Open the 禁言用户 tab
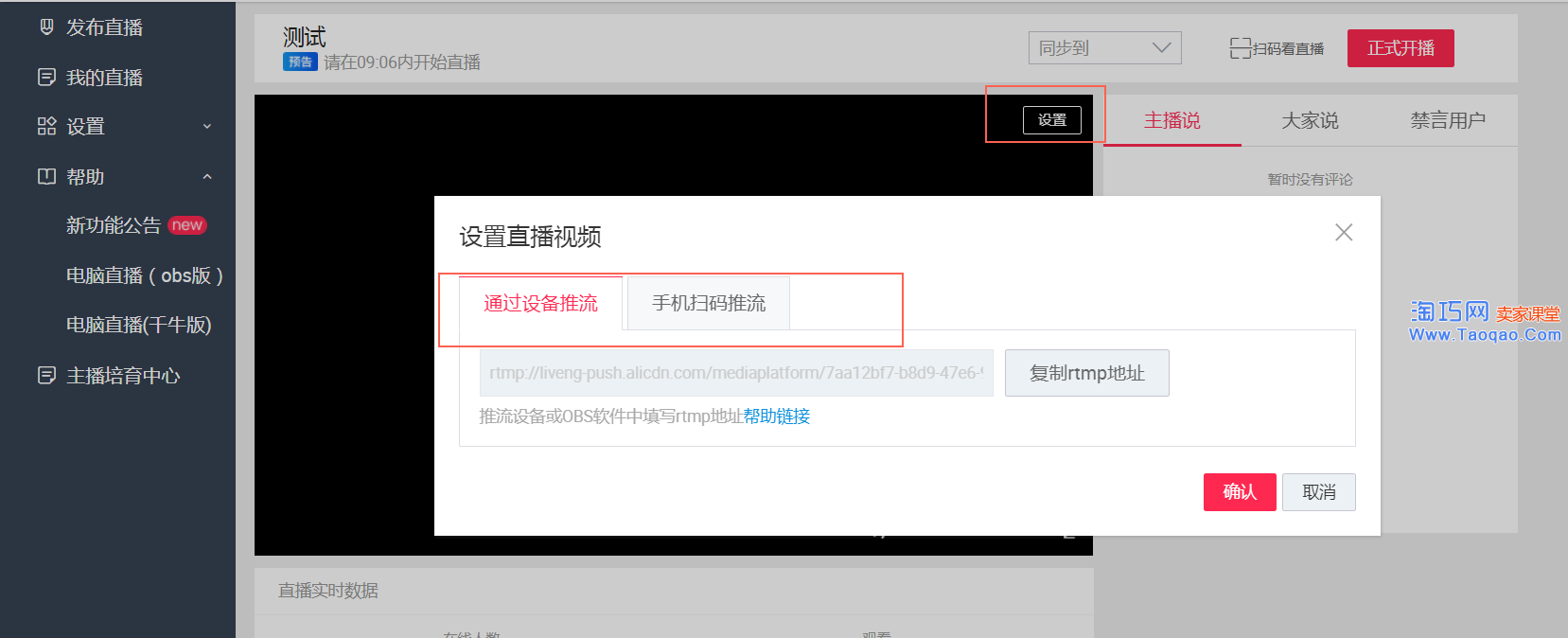The image size is (1568, 638). [x=1447, y=120]
